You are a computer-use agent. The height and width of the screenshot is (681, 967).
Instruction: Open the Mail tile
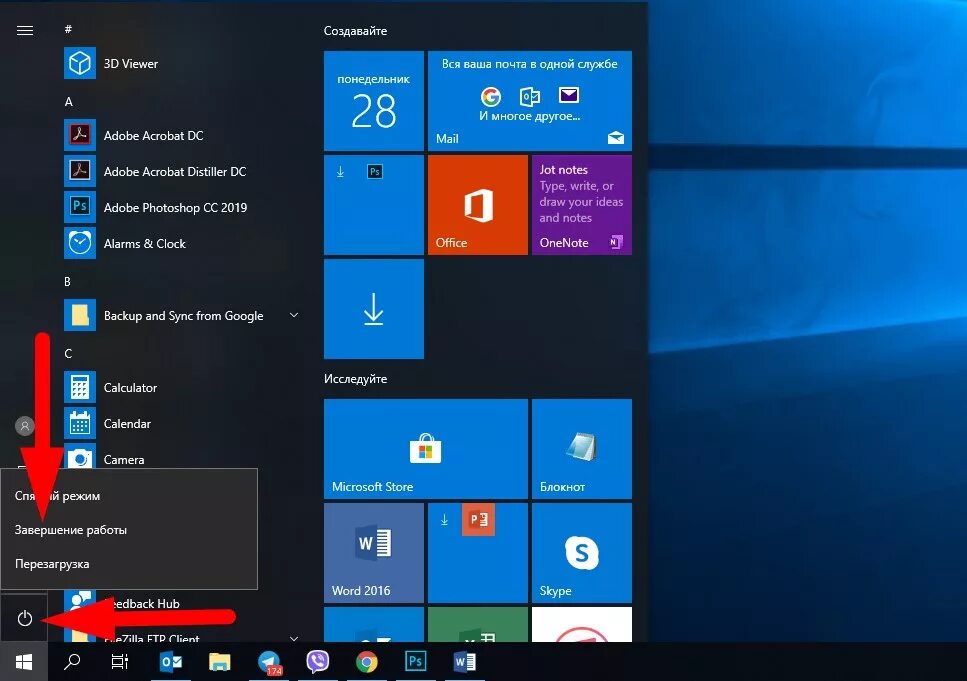point(530,101)
